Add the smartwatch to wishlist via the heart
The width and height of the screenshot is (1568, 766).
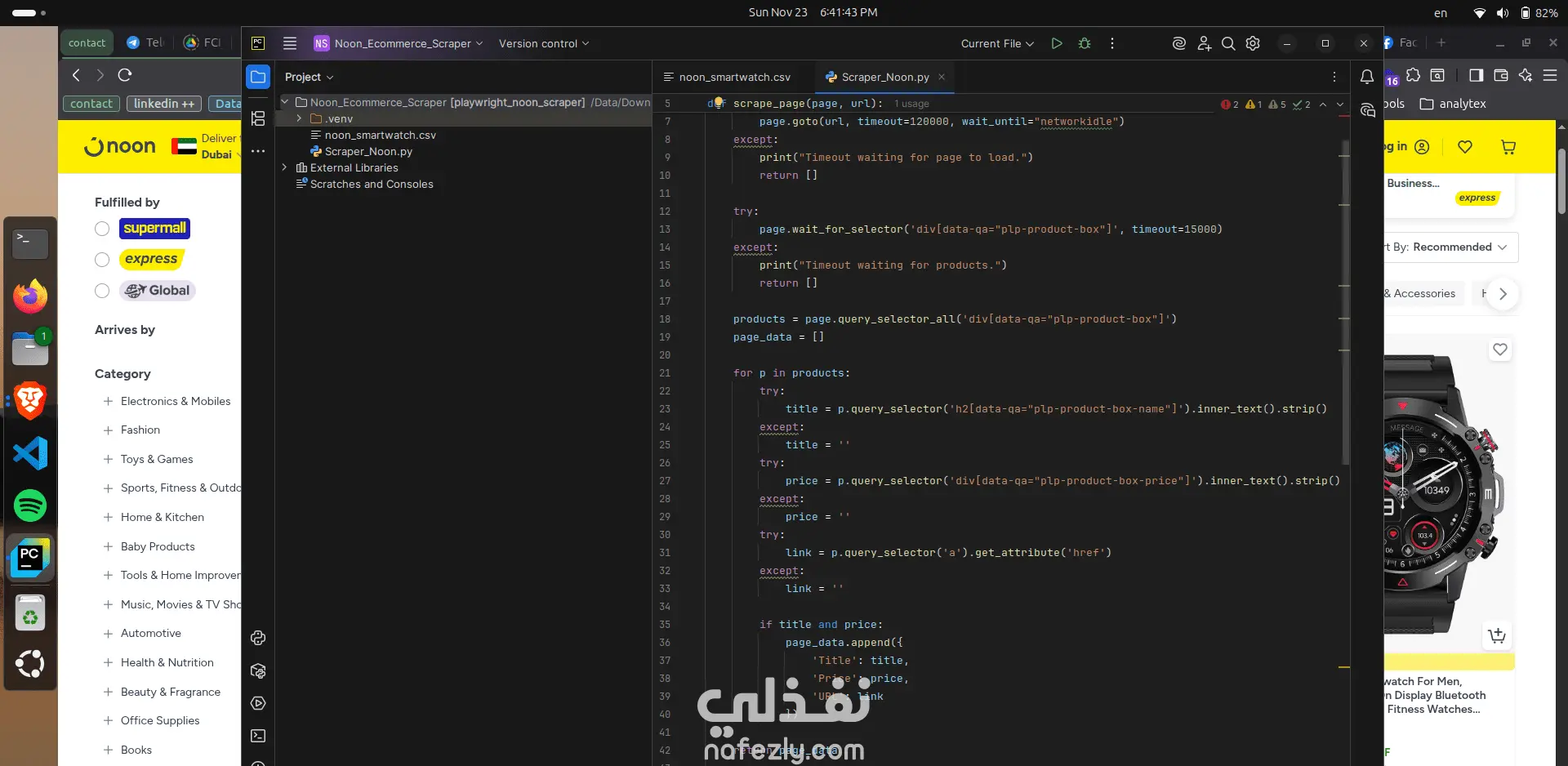click(1500, 350)
